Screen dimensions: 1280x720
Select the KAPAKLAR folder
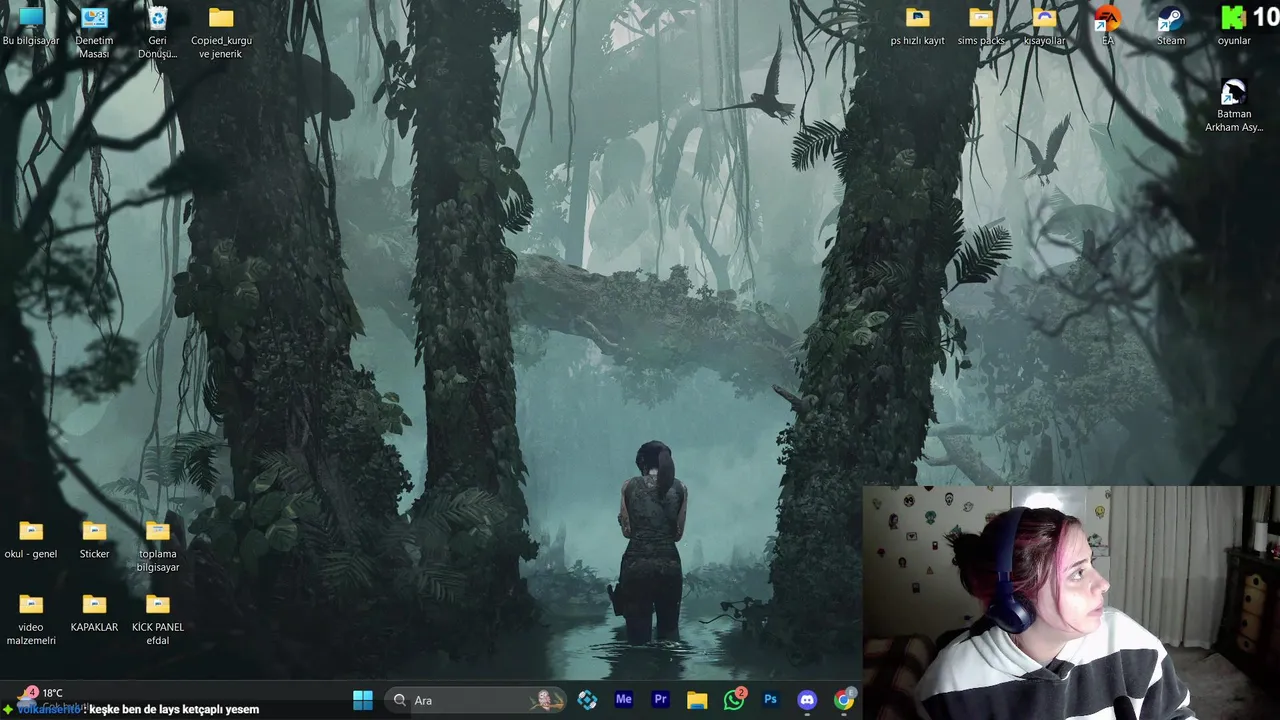[94, 613]
